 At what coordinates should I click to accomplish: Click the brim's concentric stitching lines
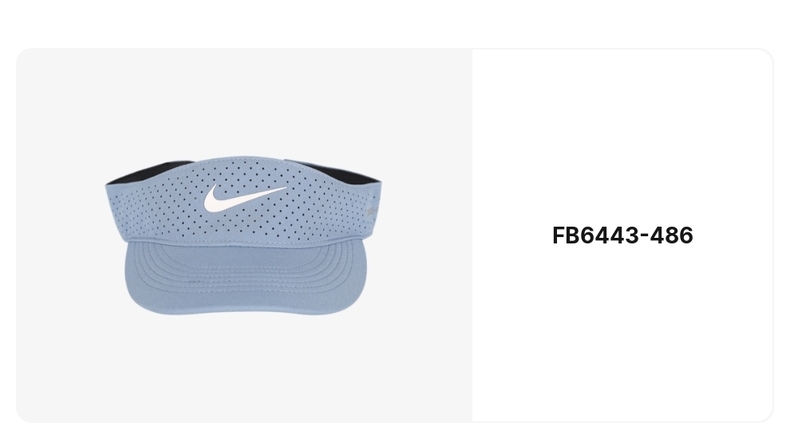click(x=246, y=269)
